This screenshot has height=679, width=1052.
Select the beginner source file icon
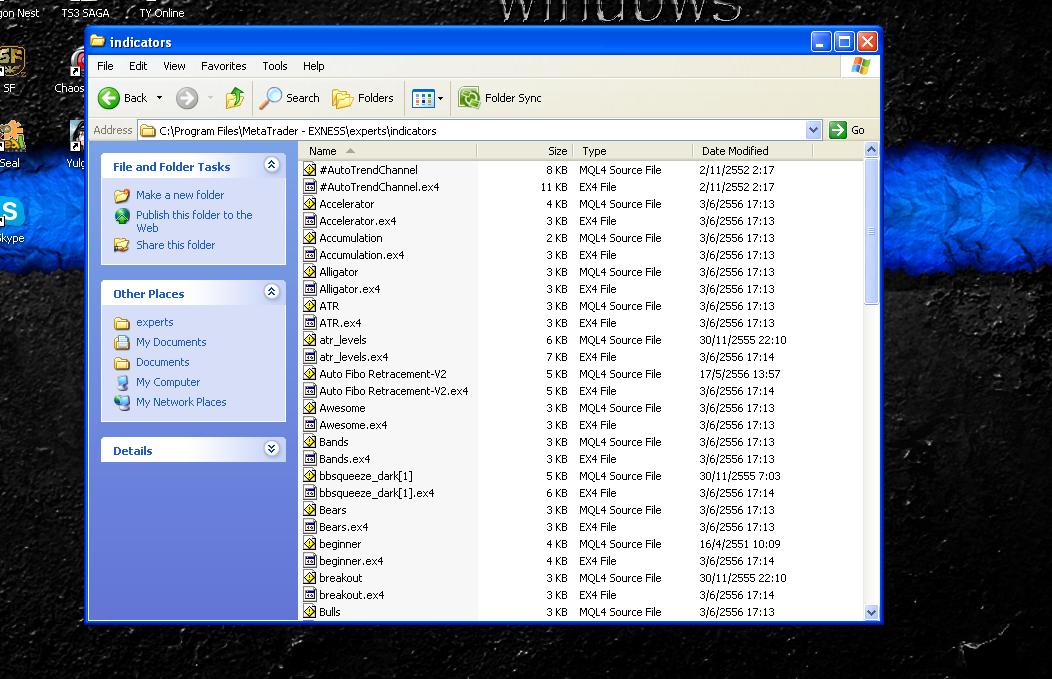(x=309, y=543)
